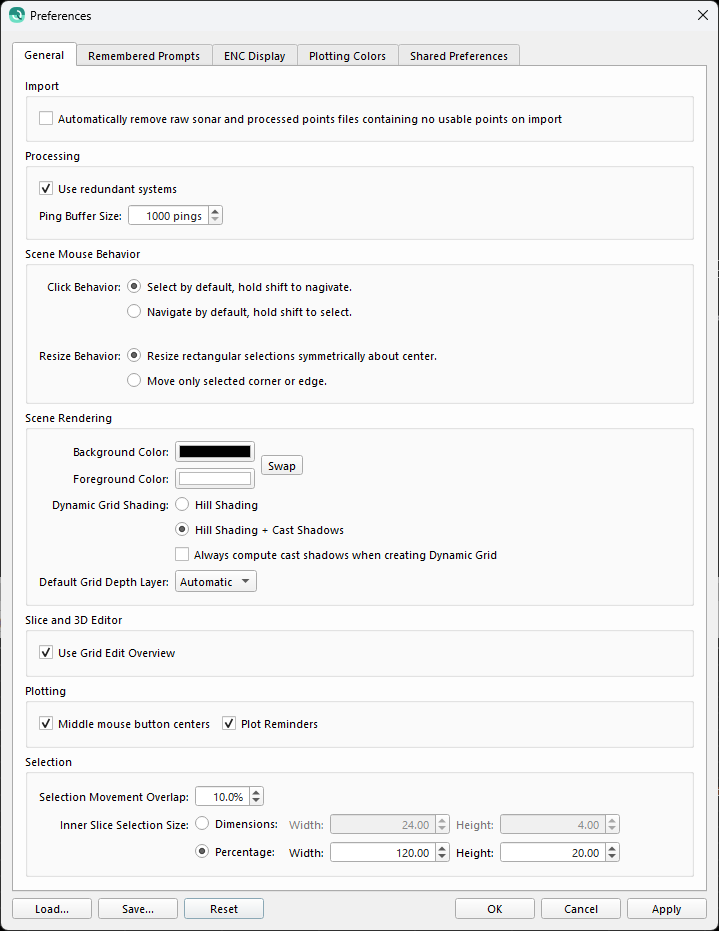Open the white Foreground Color swatch
Image resolution: width=719 pixels, height=931 pixels.
pos(215,479)
